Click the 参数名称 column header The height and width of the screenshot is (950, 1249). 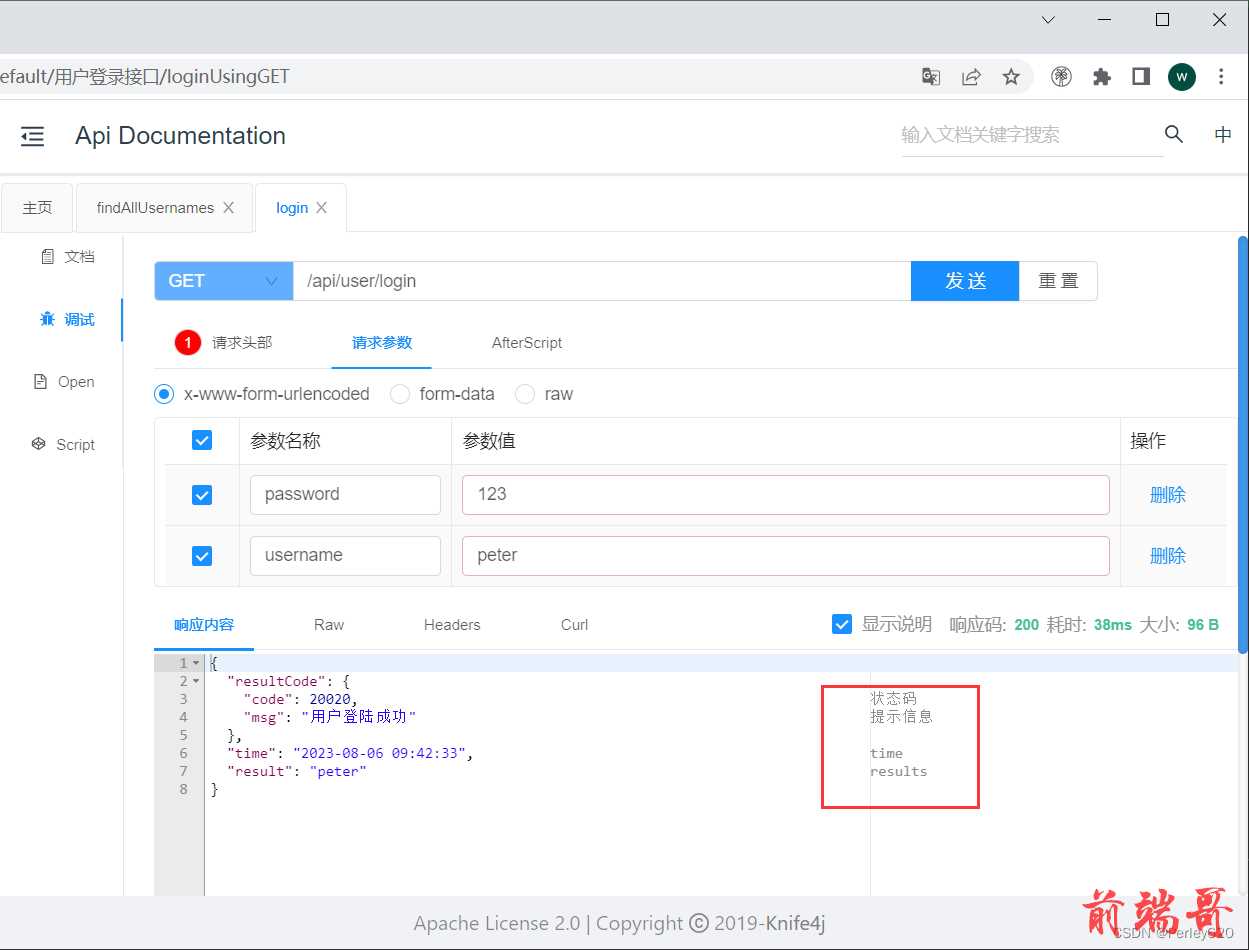coord(285,441)
